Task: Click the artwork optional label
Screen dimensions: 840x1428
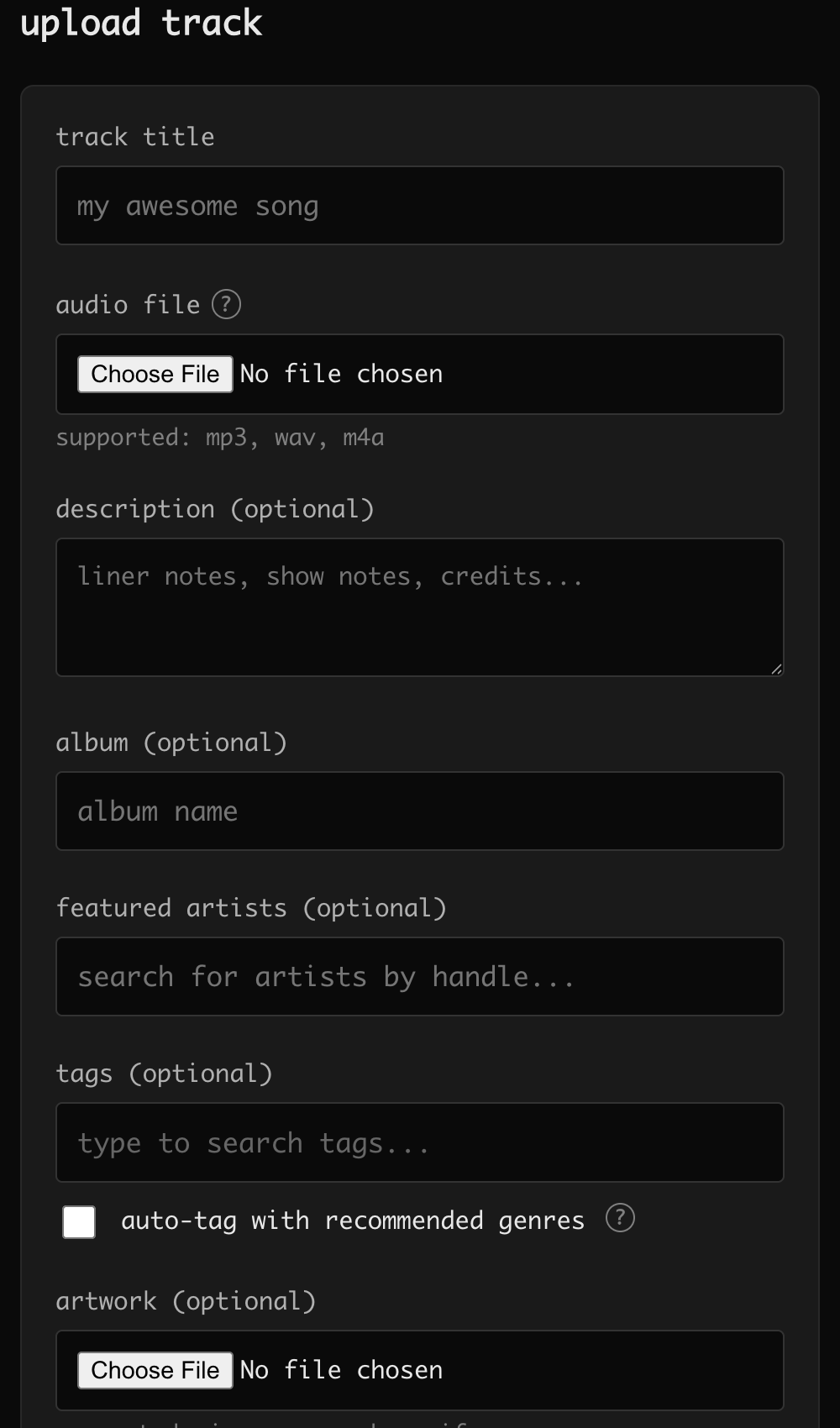Action: tap(186, 1299)
